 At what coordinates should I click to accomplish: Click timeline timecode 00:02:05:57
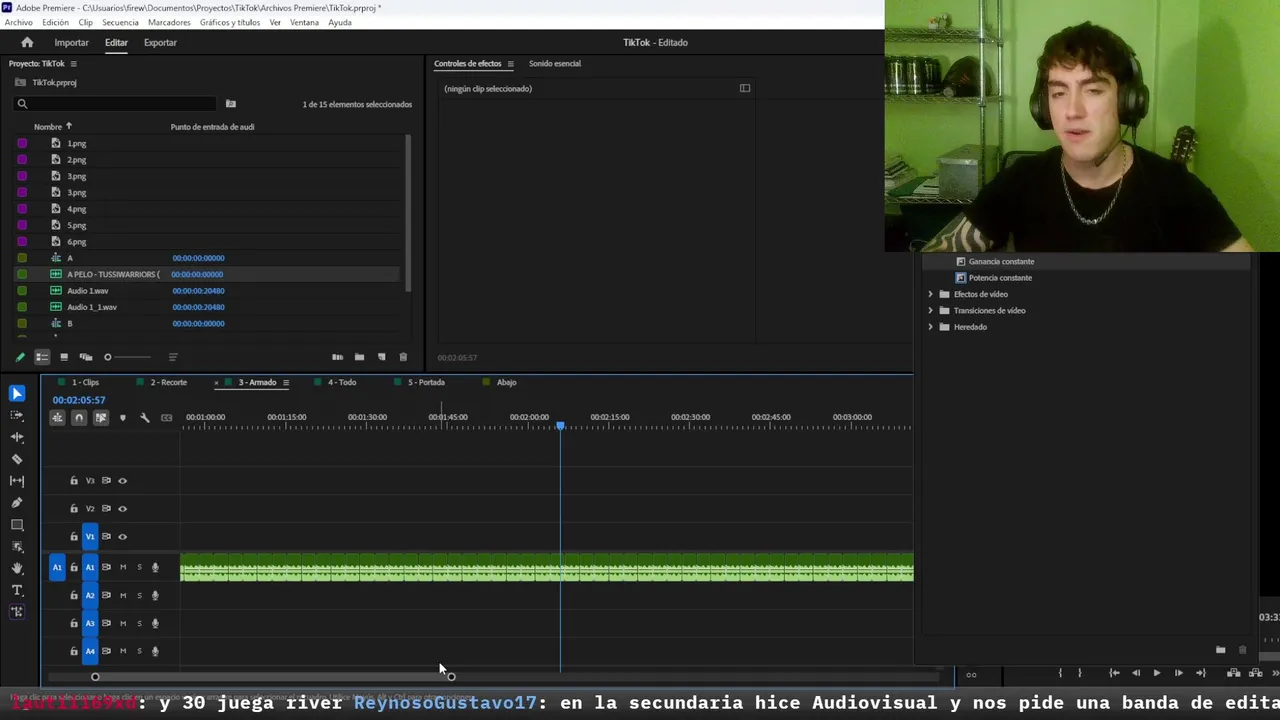click(x=79, y=400)
